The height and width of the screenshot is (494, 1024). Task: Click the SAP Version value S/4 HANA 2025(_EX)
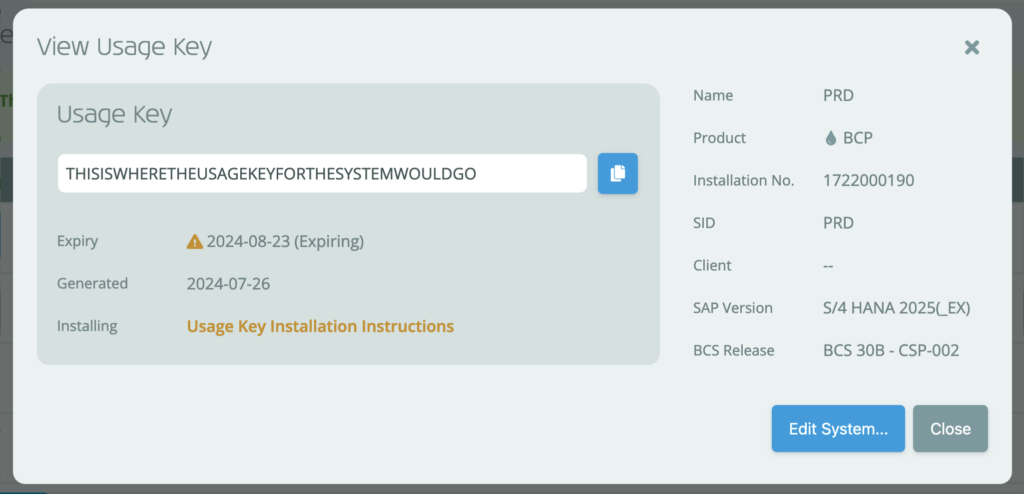point(897,308)
